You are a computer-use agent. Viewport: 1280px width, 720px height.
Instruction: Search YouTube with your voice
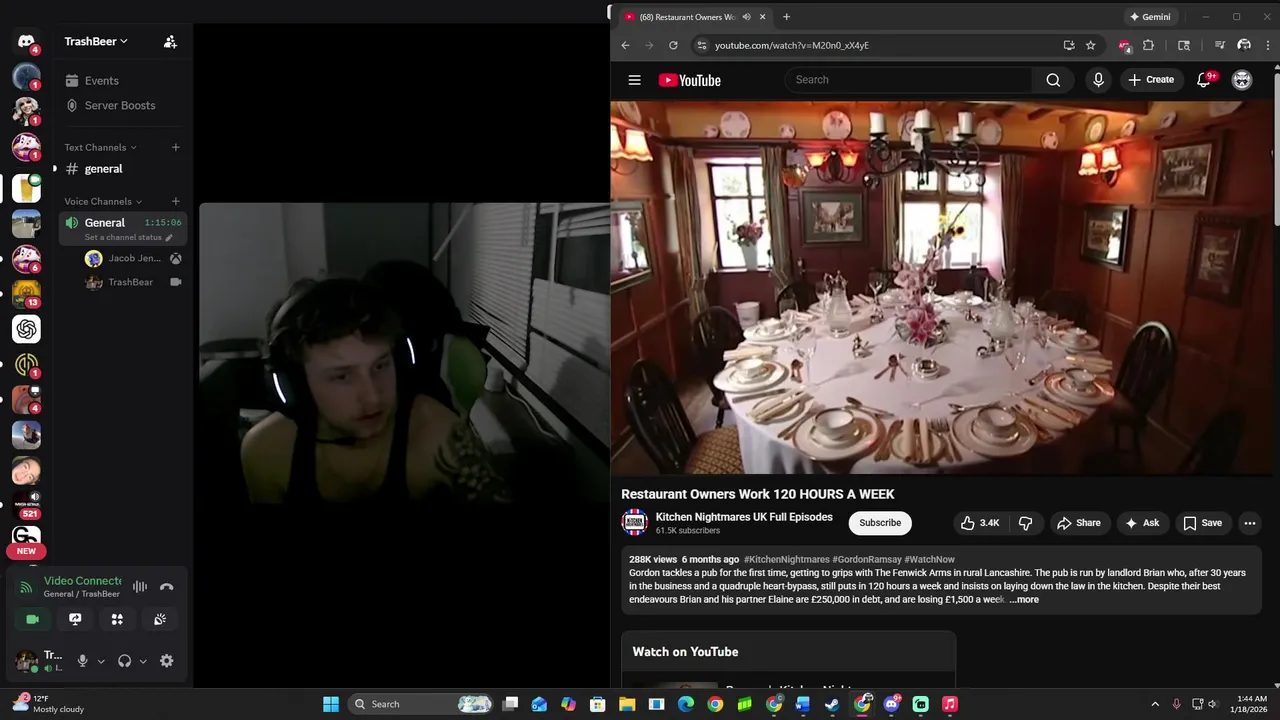1098,80
